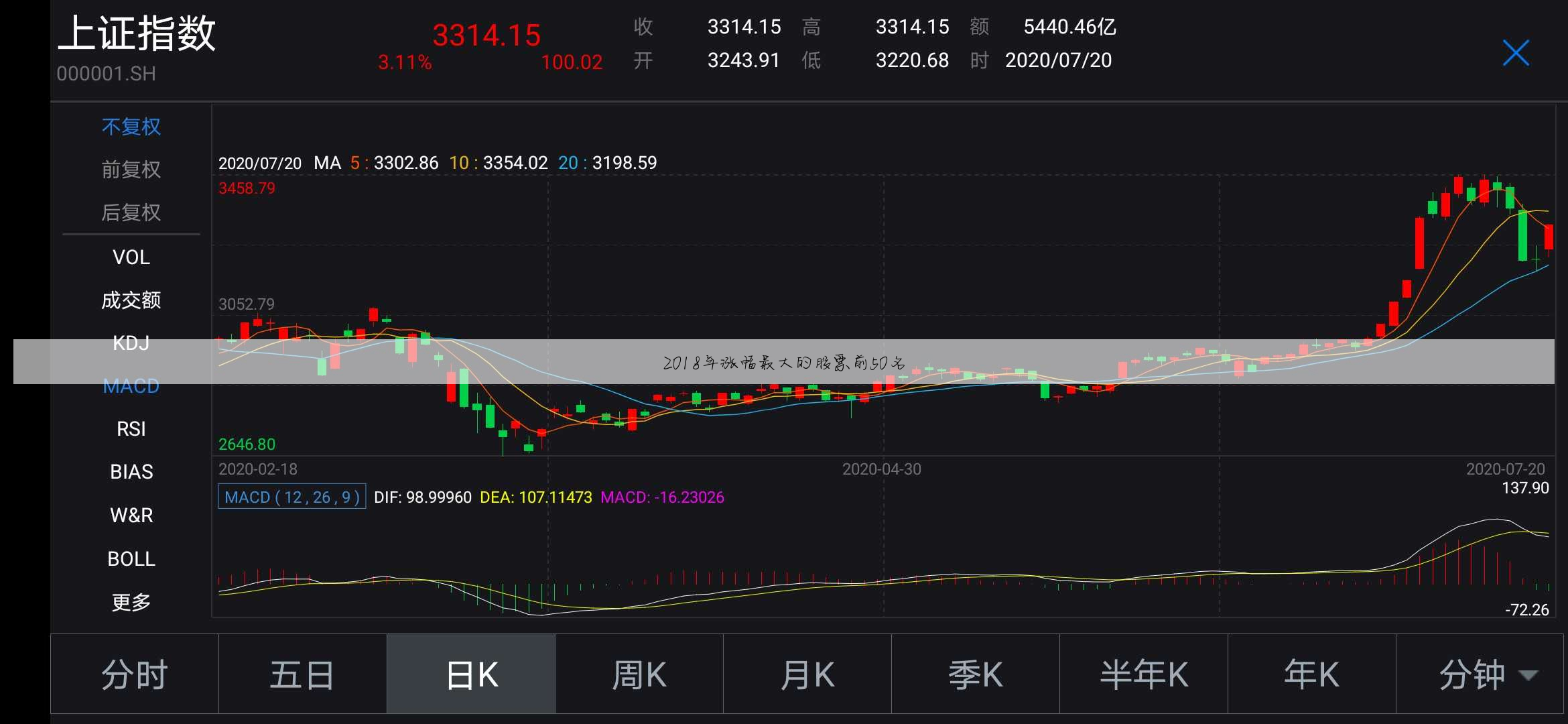Screen dimensions: 1568x724
Task: Open the 月K monthly chart tab
Action: [807, 674]
